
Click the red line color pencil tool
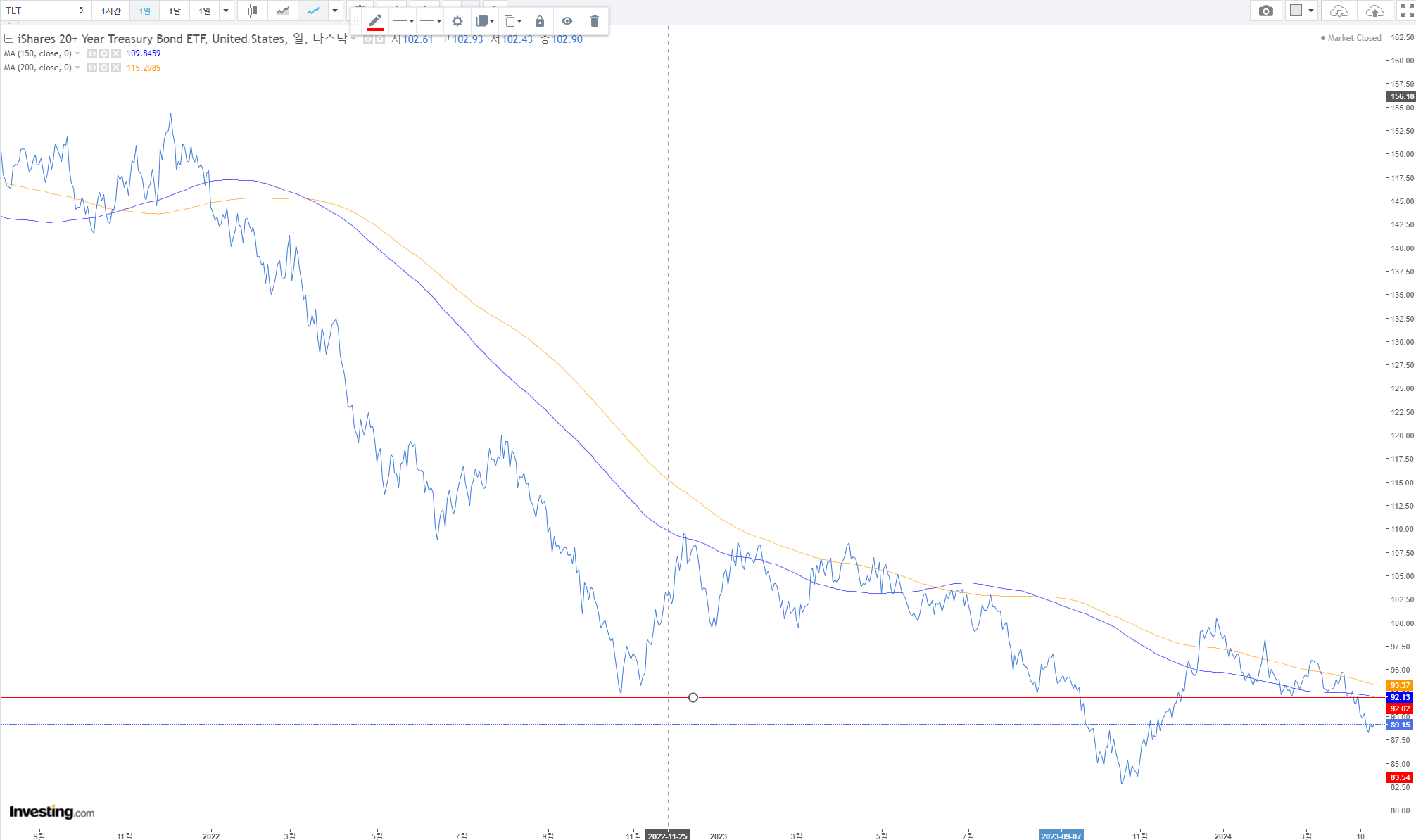375,21
